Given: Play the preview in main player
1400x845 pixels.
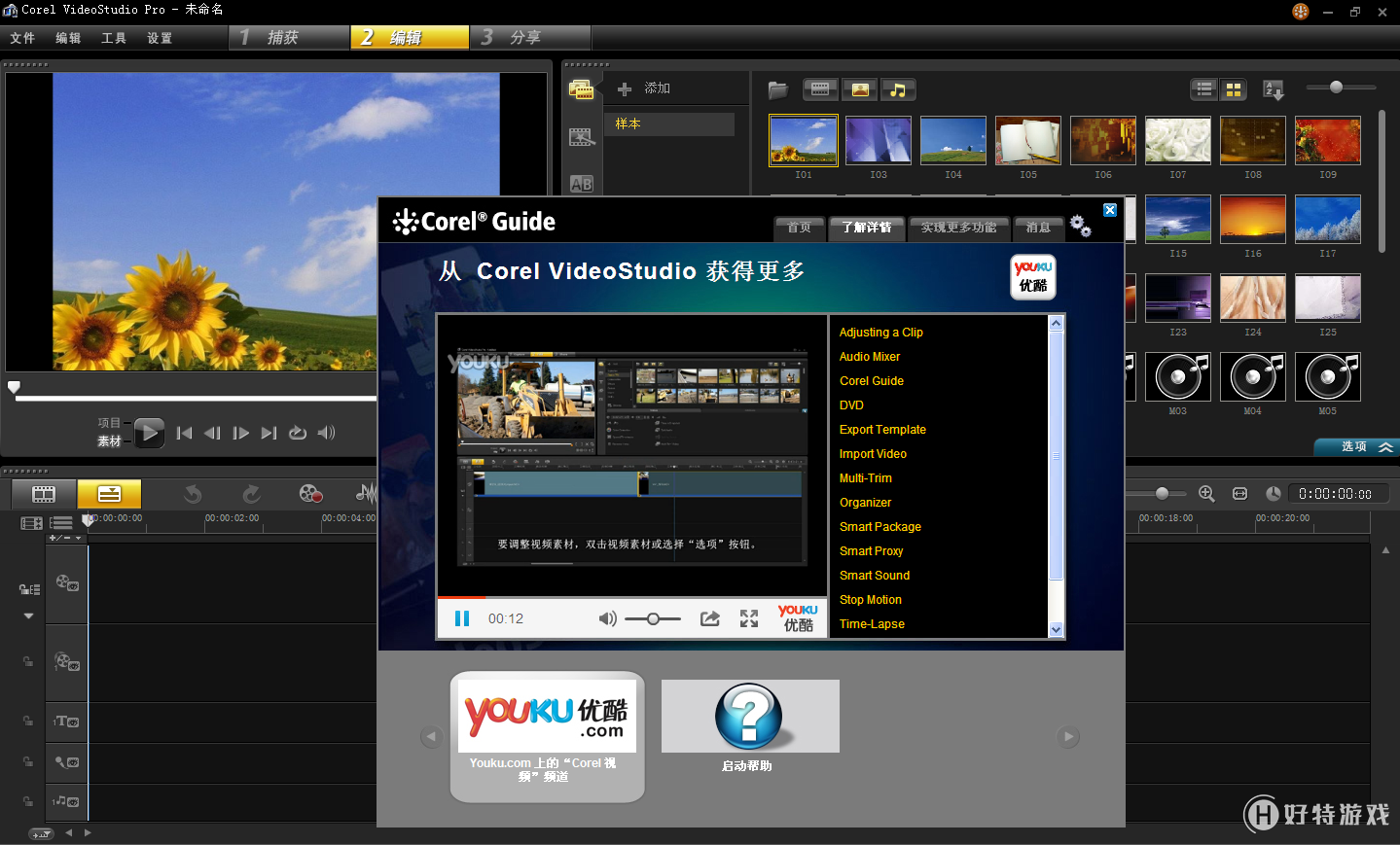Looking at the screenshot, I should (x=149, y=433).
